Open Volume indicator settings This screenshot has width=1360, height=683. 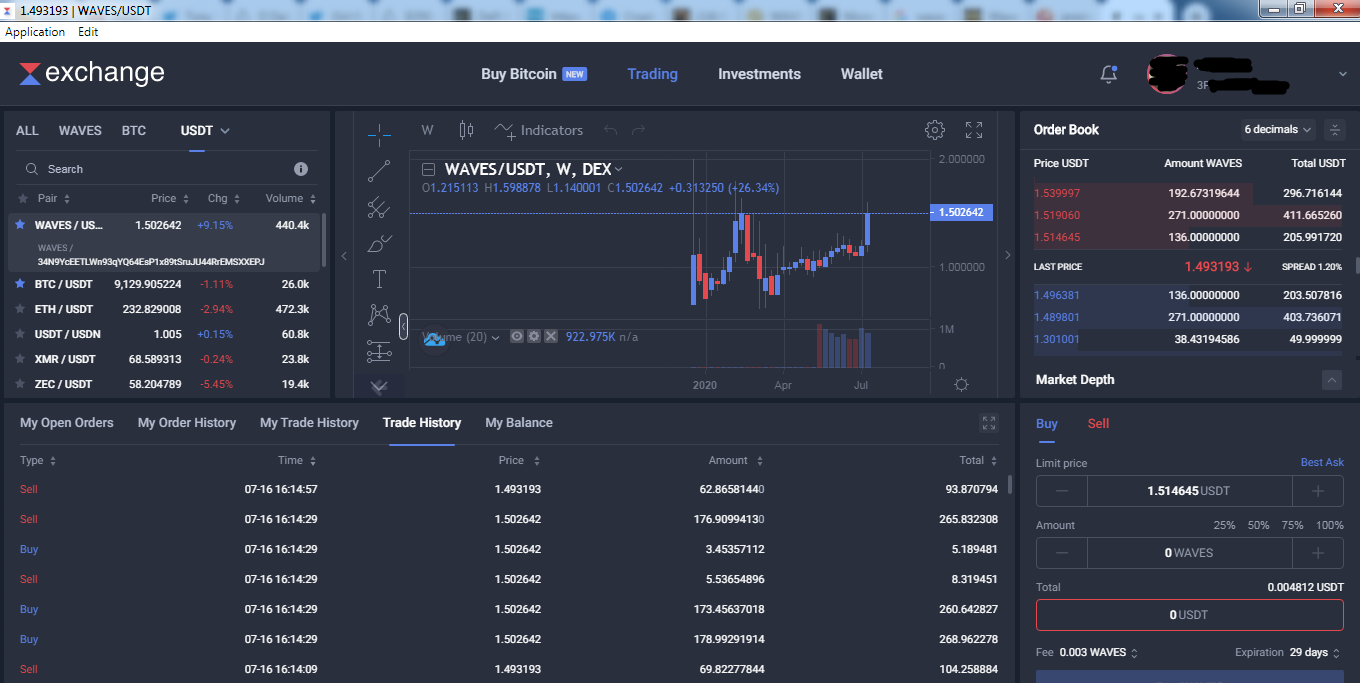(534, 336)
